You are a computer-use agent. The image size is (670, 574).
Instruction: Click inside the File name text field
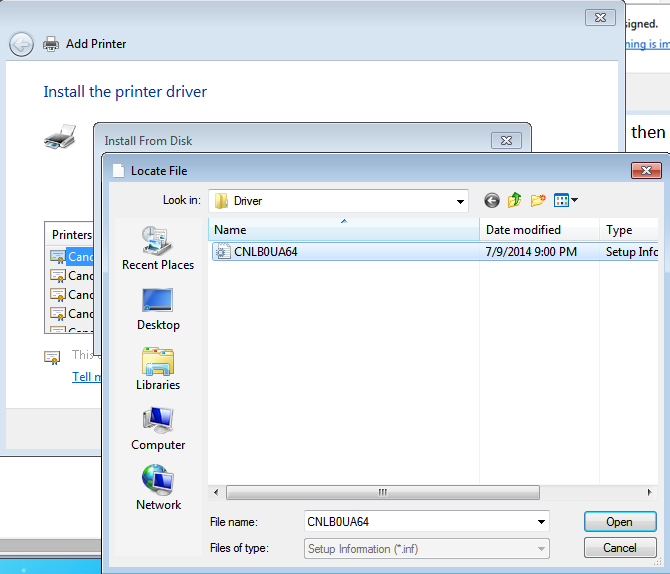click(x=418, y=522)
